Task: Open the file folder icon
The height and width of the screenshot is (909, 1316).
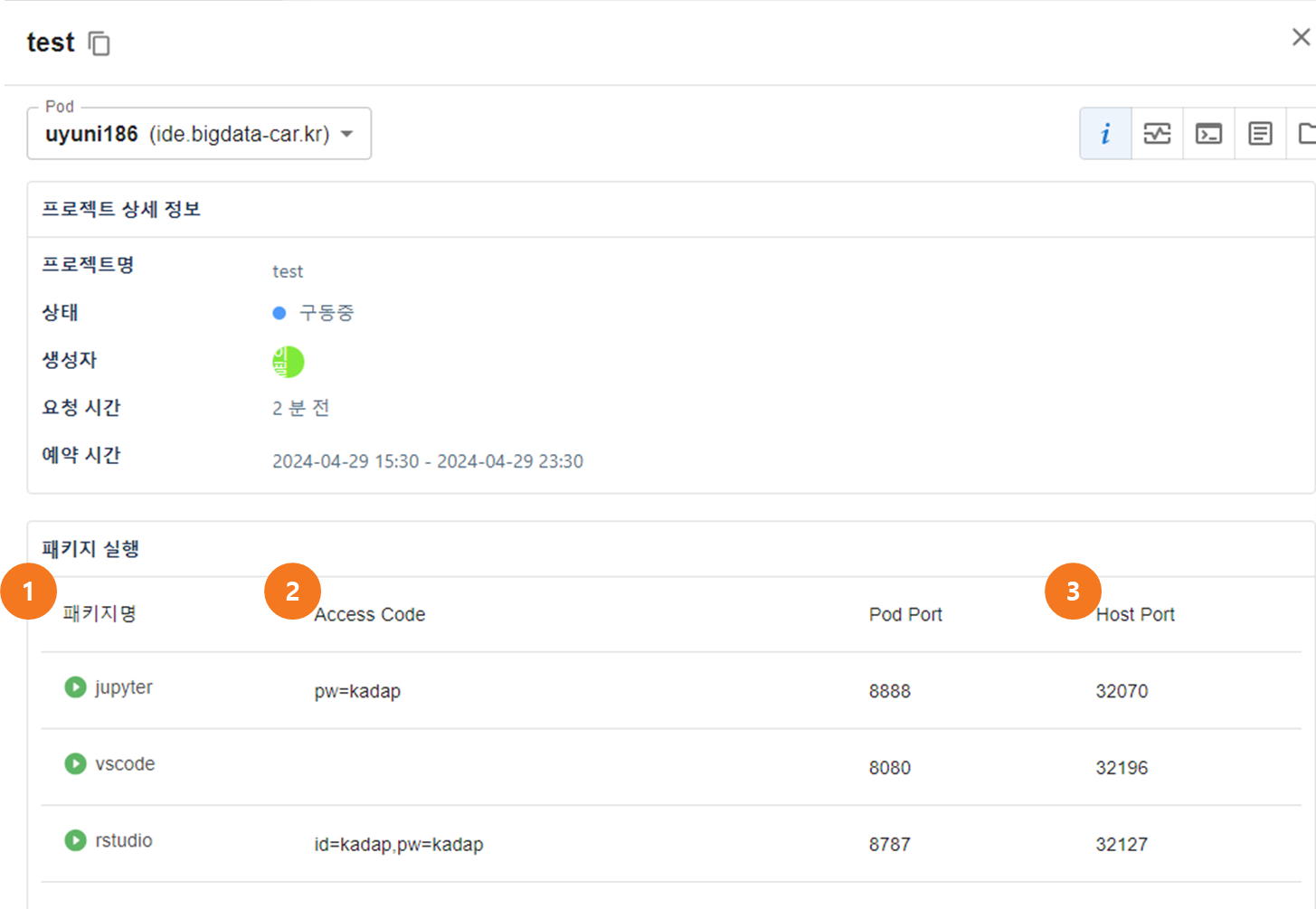Action: [x=1305, y=134]
